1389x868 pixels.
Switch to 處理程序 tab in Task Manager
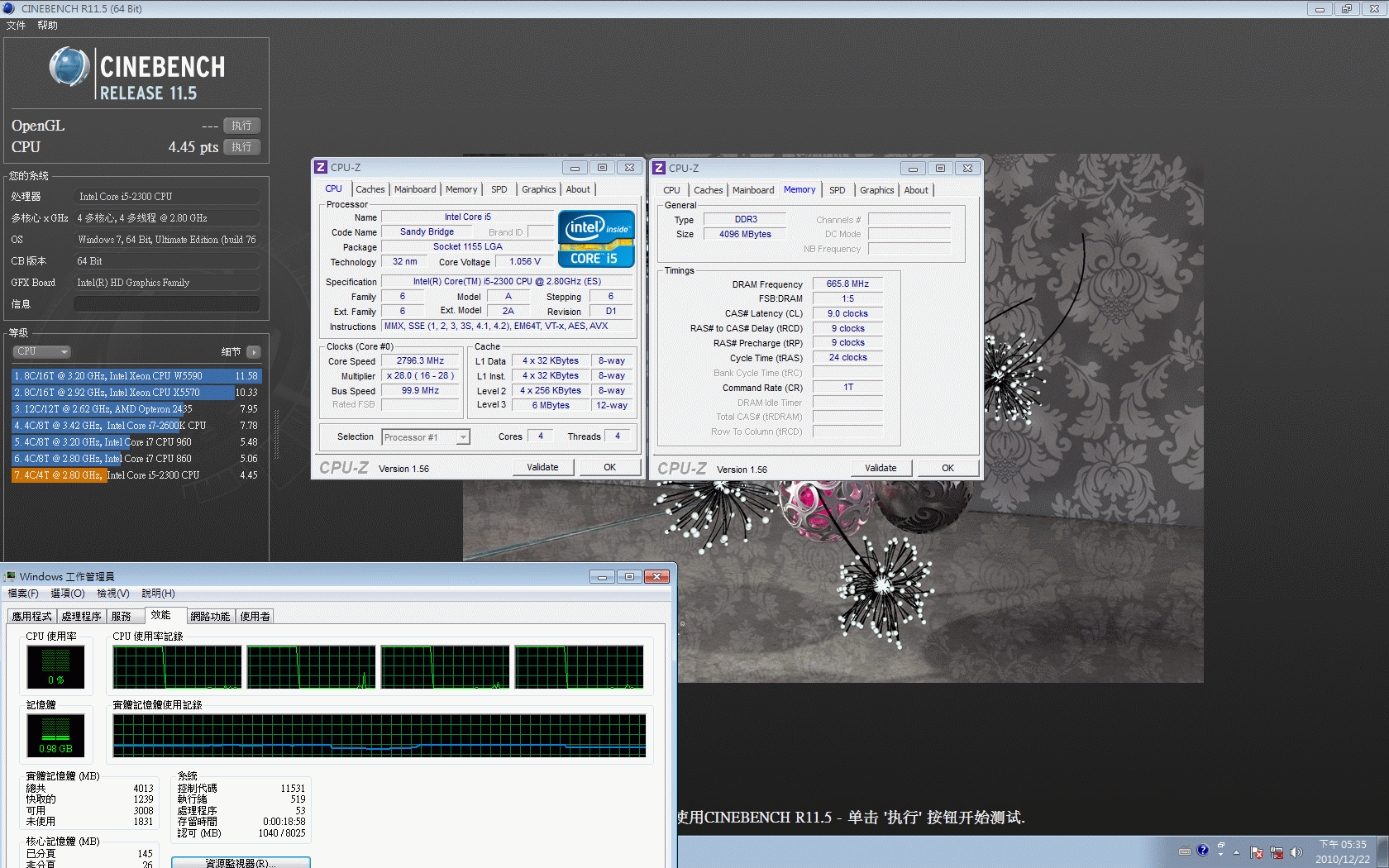tap(81, 617)
